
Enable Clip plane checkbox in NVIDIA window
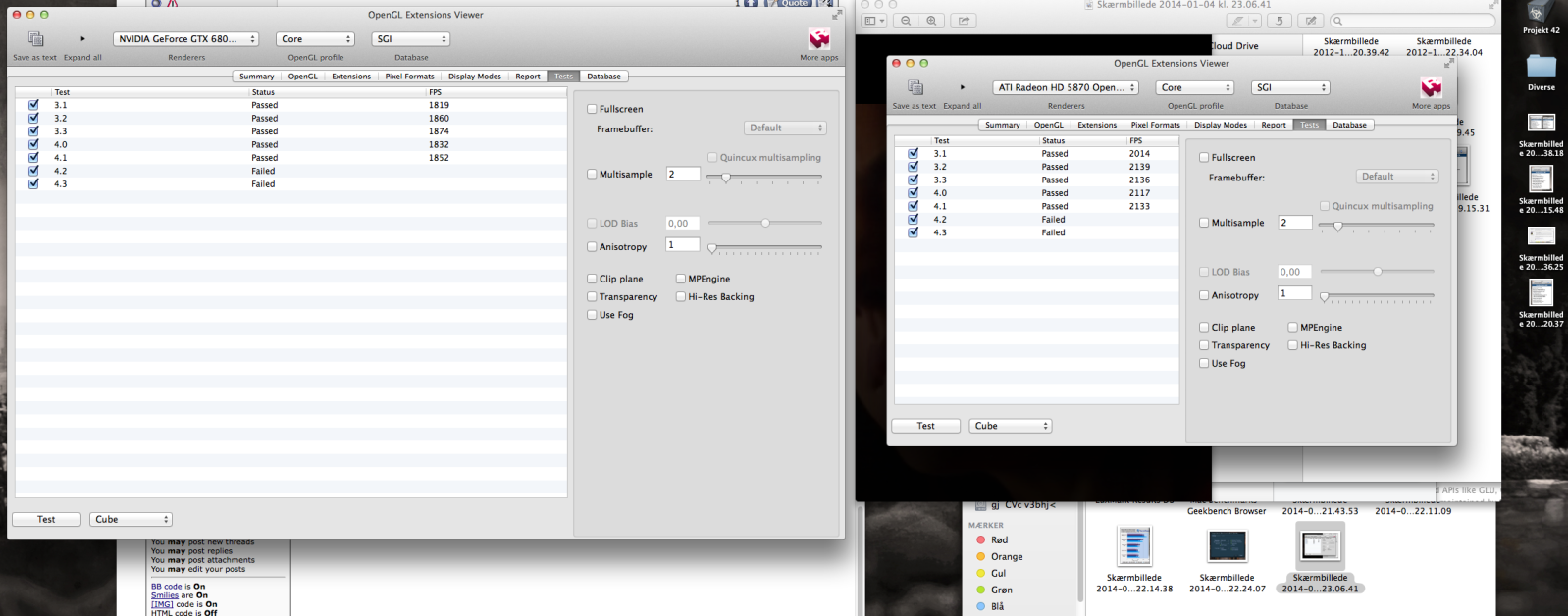pos(592,279)
